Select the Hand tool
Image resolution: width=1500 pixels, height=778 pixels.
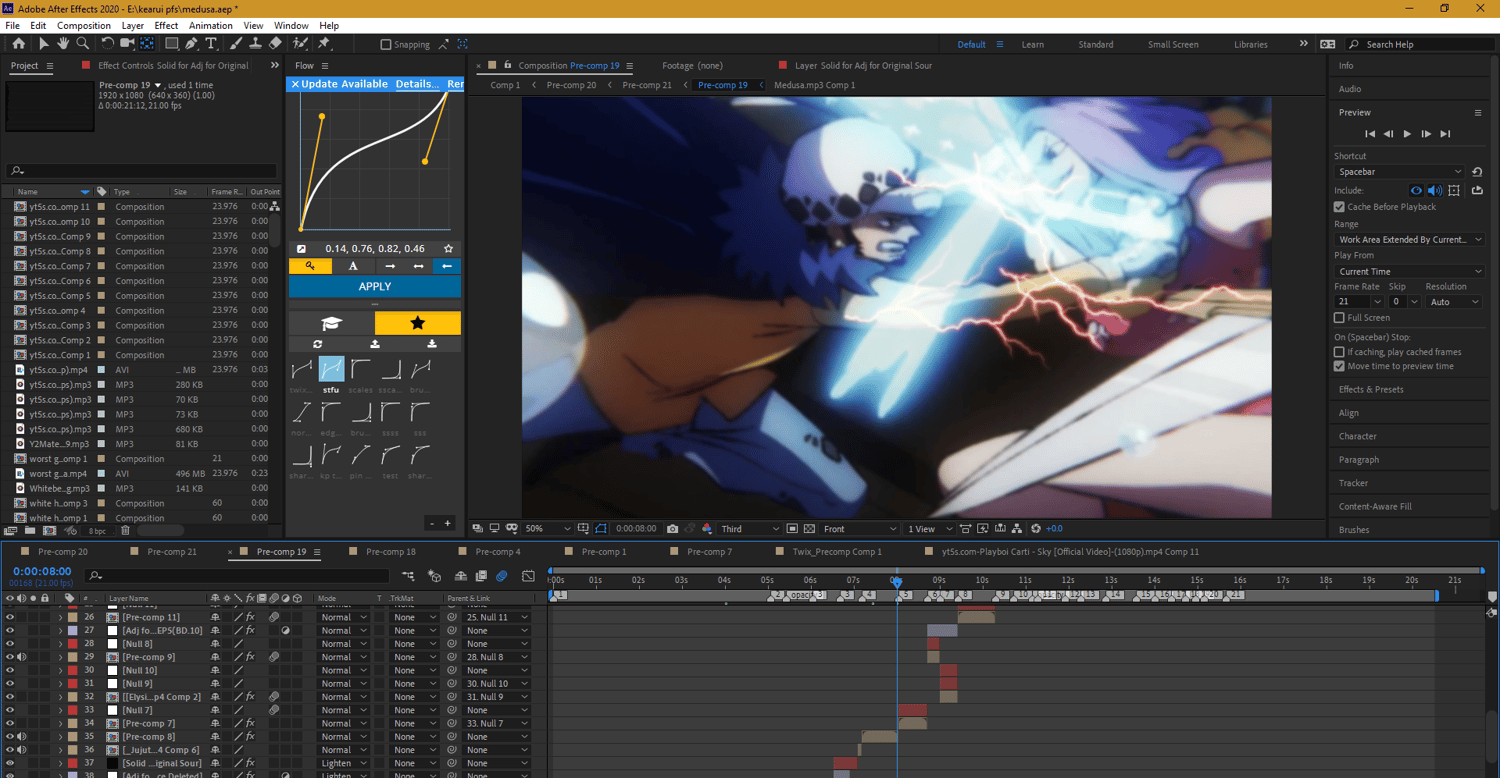click(63, 44)
